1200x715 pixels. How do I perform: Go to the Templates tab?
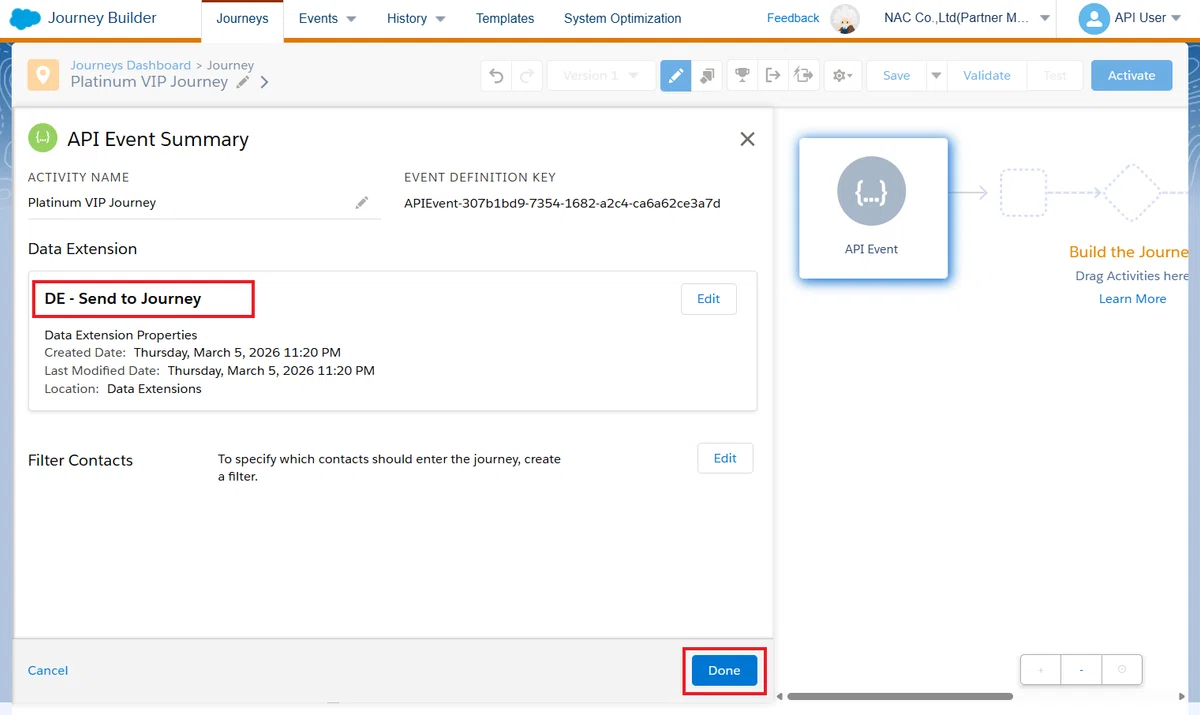pos(505,18)
